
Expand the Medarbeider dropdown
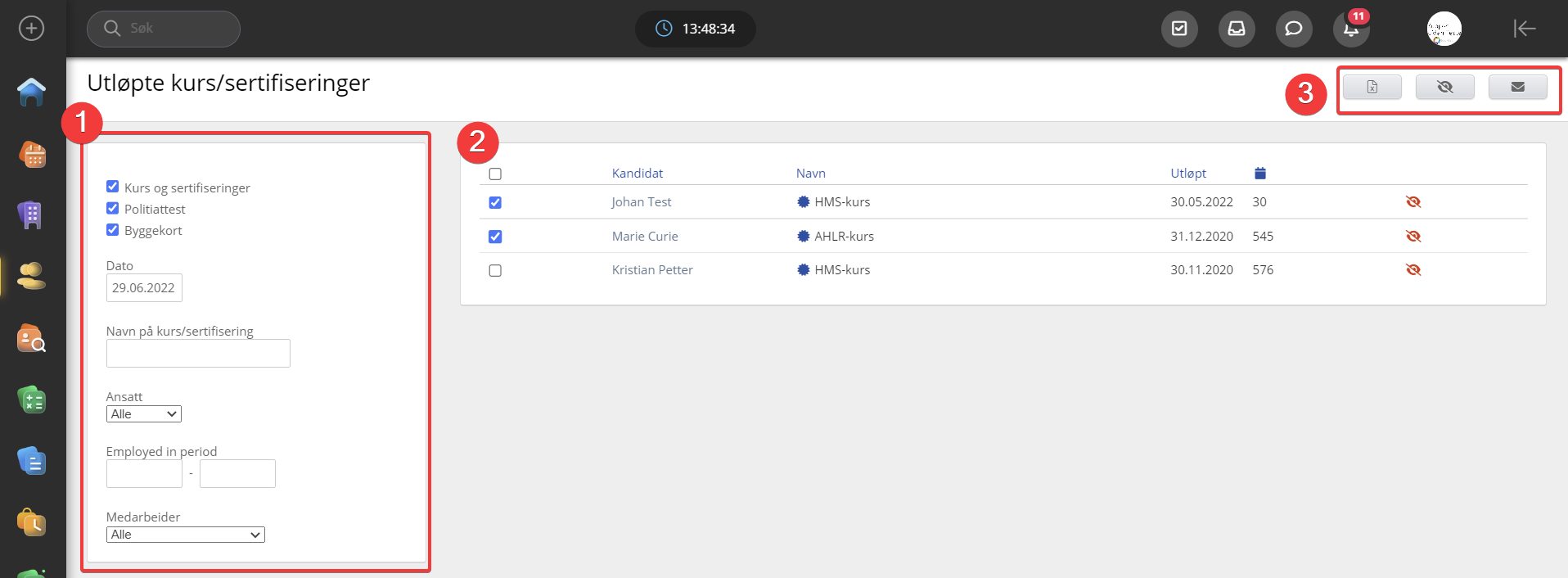tap(186, 535)
